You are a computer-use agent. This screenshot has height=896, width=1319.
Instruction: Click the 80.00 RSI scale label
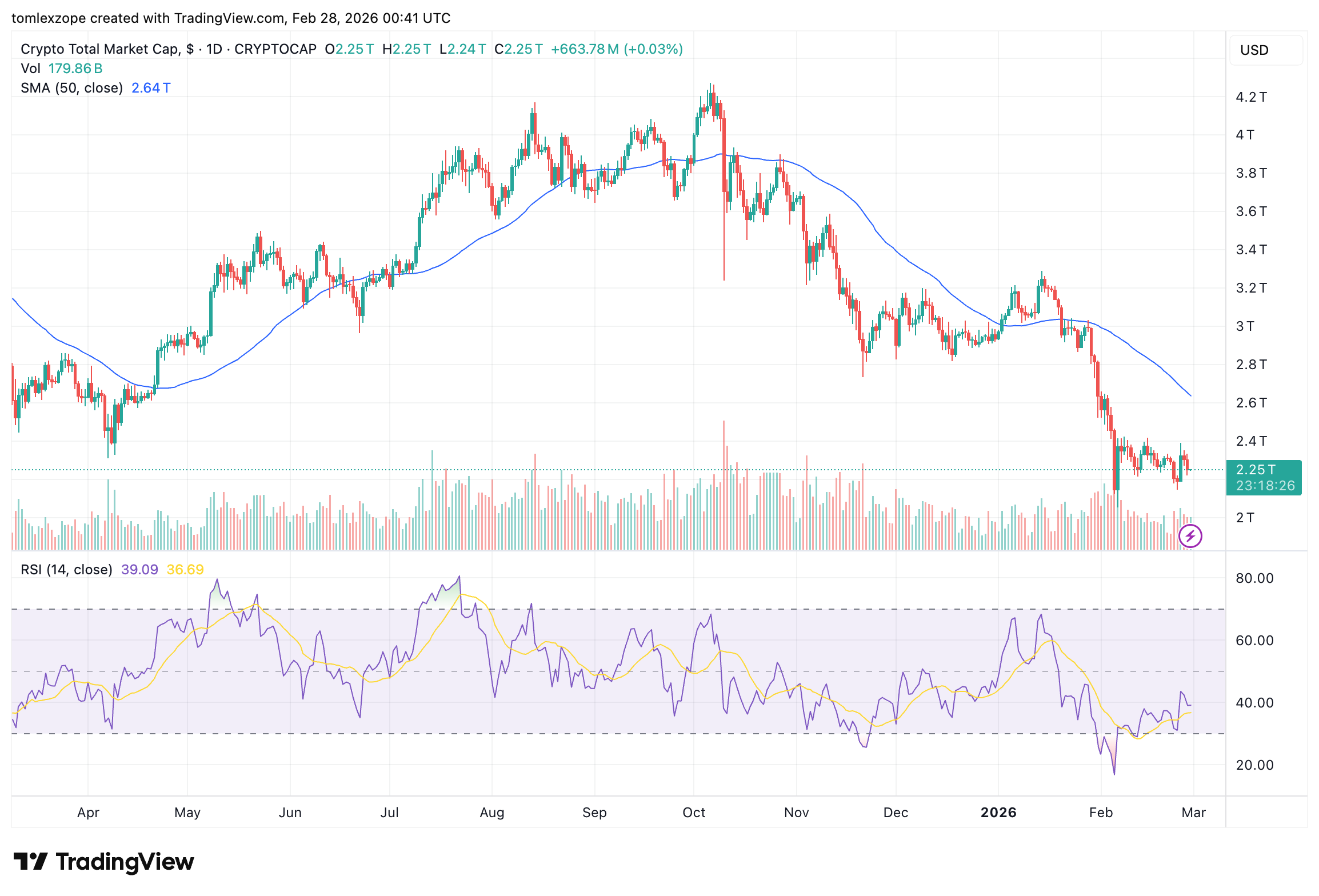tap(1254, 578)
